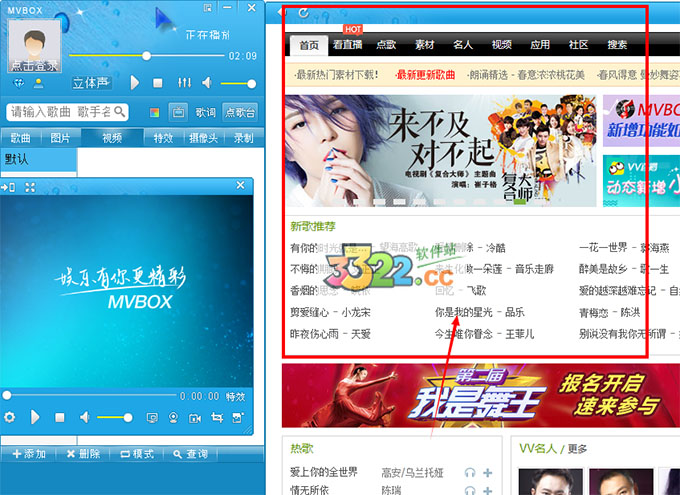The image size is (680, 495).
Task: Click the 最新更新歌曲 red link
Action: (x=425, y=75)
